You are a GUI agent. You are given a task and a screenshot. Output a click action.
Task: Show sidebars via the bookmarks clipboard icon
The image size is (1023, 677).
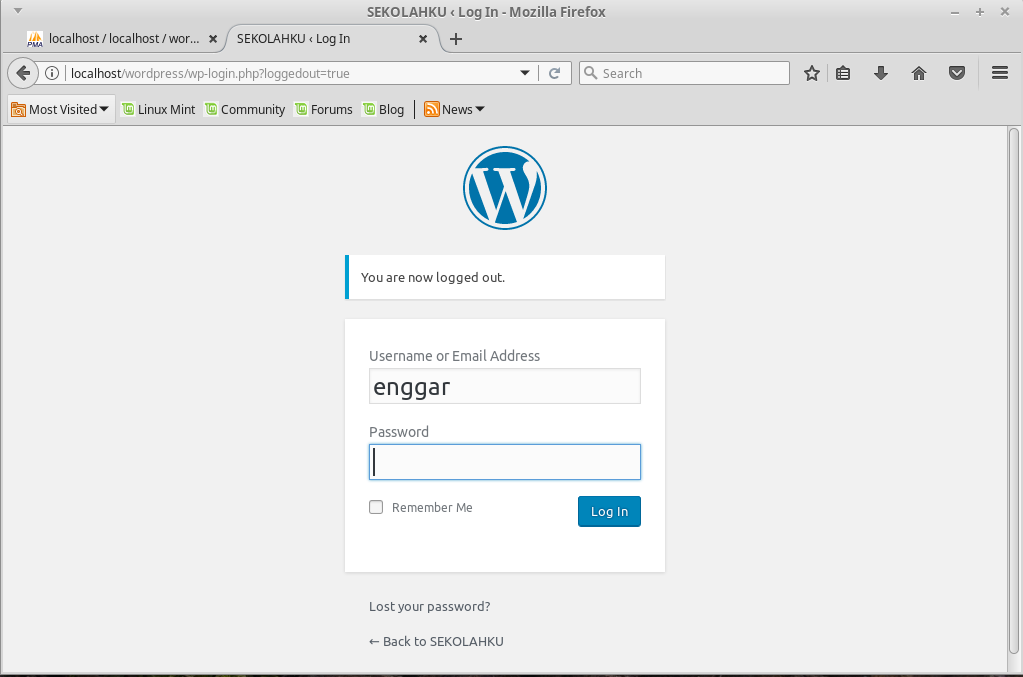[x=843, y=72]
